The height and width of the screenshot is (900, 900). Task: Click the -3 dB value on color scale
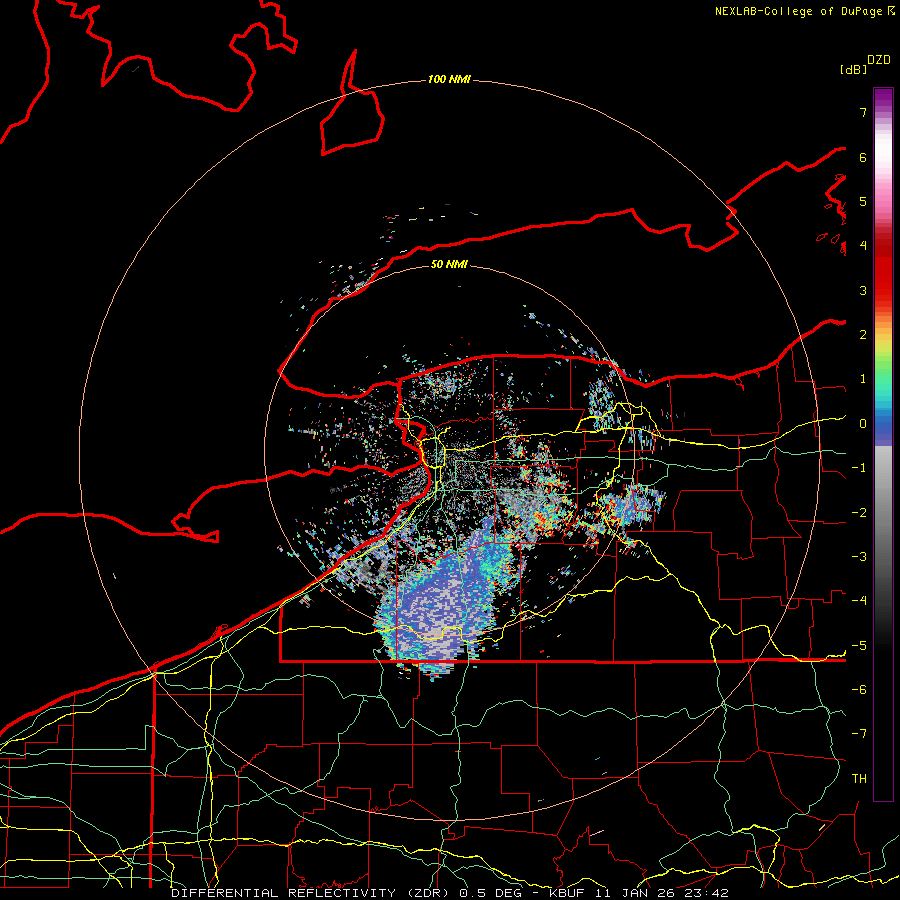click(x=859, y=557)
